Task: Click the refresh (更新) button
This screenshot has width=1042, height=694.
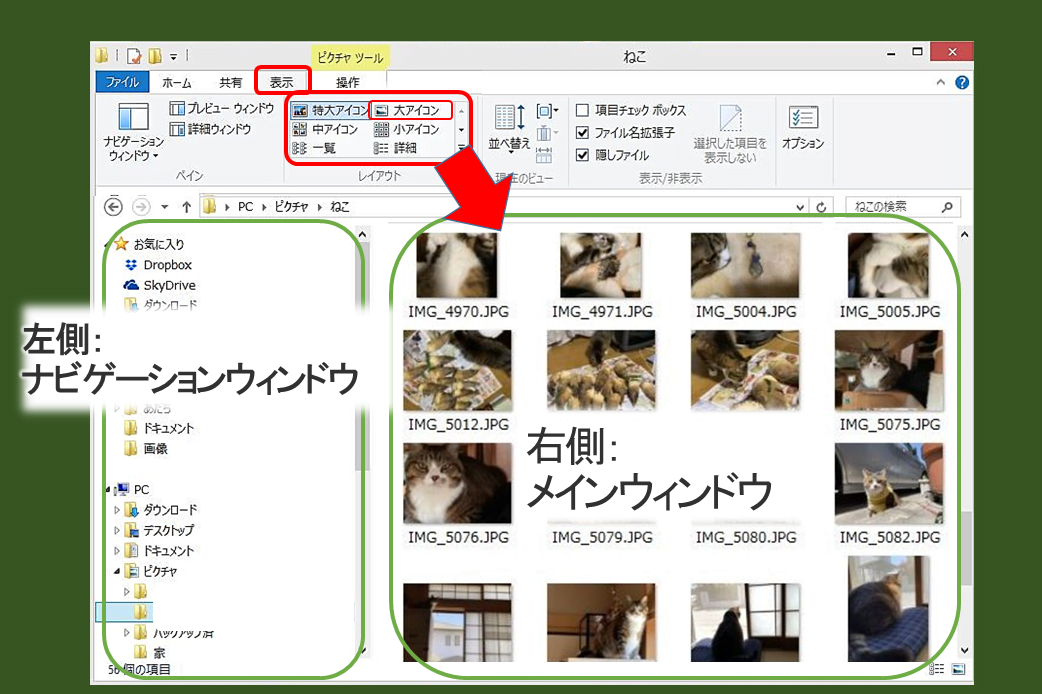Action: (821, 206)
